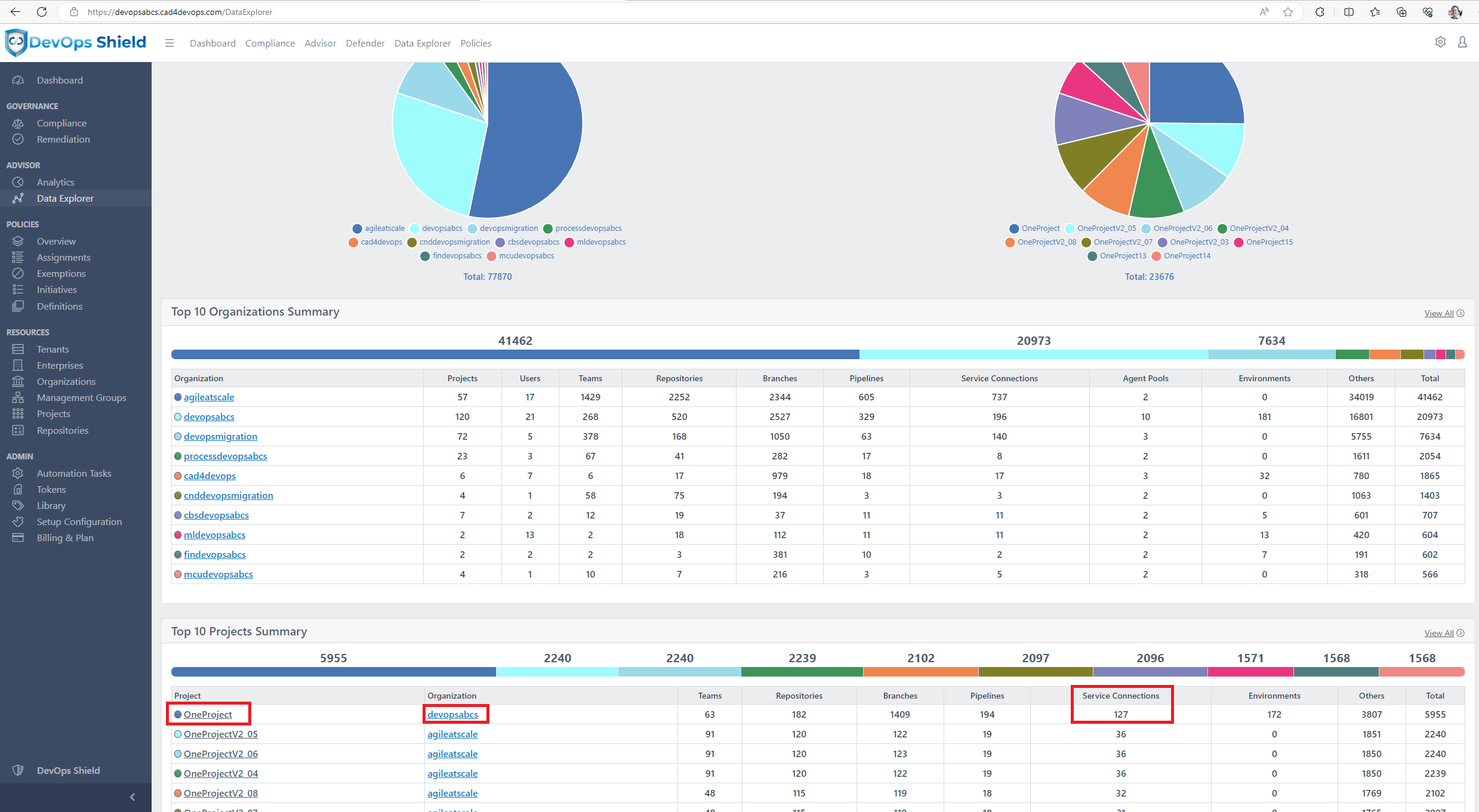The width and height of the screenshot is (1479, 812).
Task: Open browser extensions puzzle icon
Action: click(x=1320, y=12)
